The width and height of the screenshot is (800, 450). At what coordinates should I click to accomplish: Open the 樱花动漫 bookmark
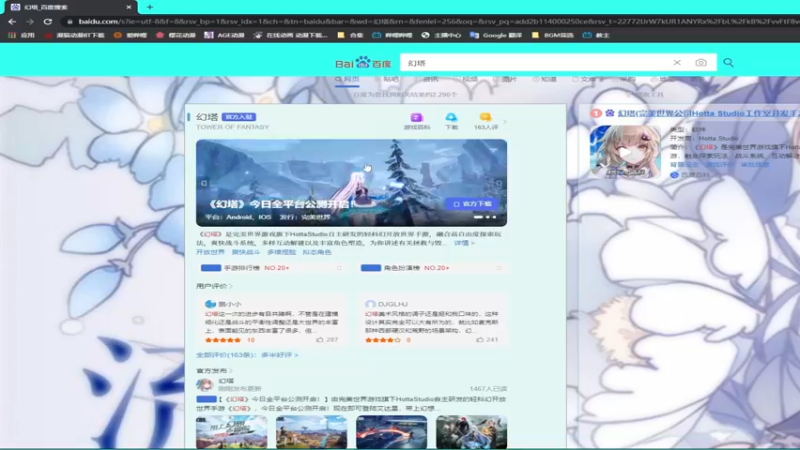[176, 35]
